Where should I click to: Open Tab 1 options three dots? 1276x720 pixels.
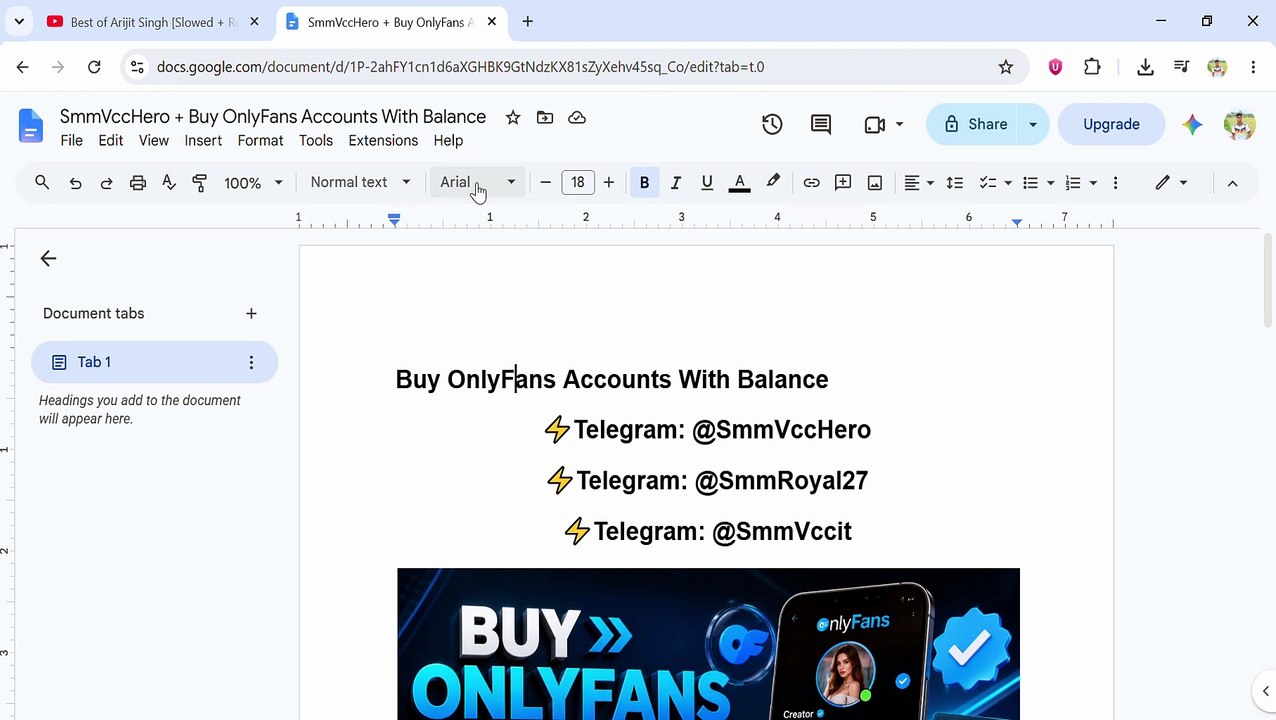tap(251, 362)
